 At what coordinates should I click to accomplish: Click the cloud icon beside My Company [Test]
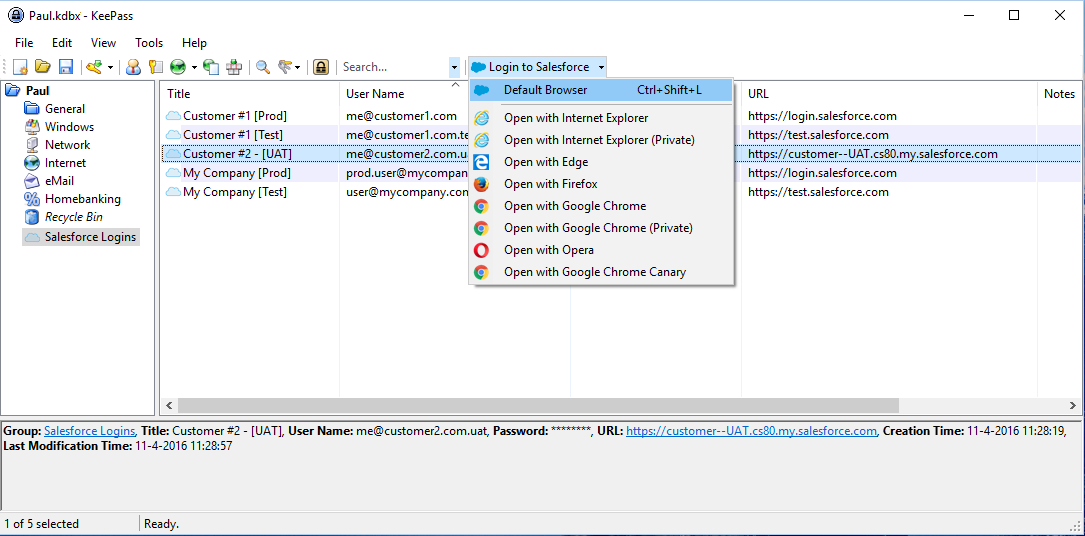click(x=173, y=192)
